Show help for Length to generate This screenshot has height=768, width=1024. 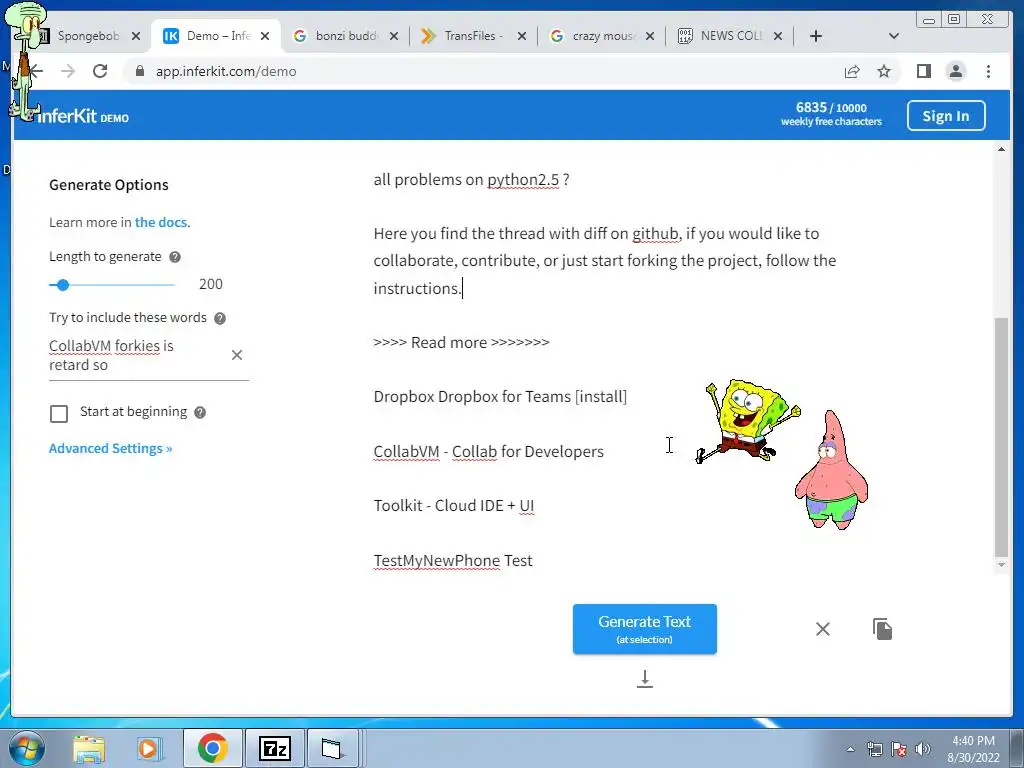point(175,257)
